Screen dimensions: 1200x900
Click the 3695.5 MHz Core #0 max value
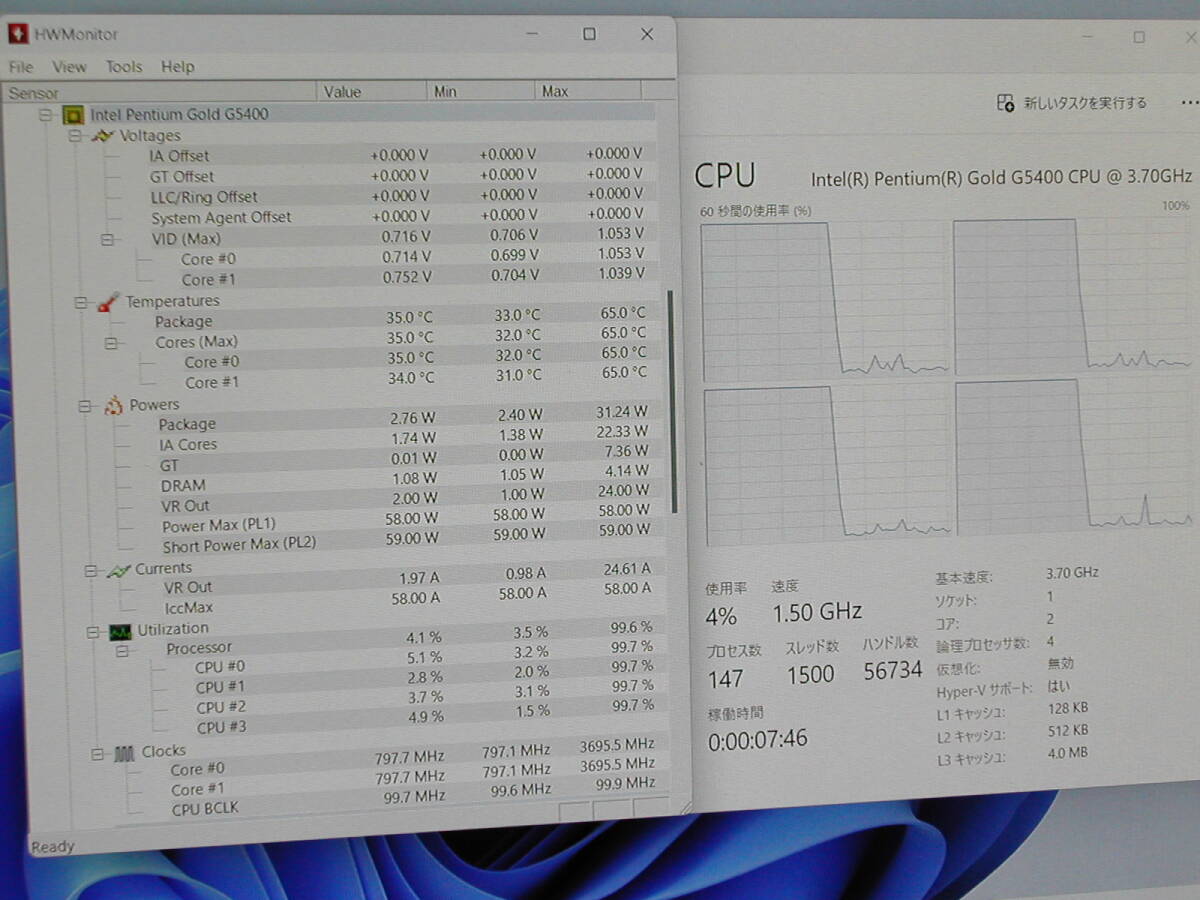pyautogui.click(x=616, y=745)
